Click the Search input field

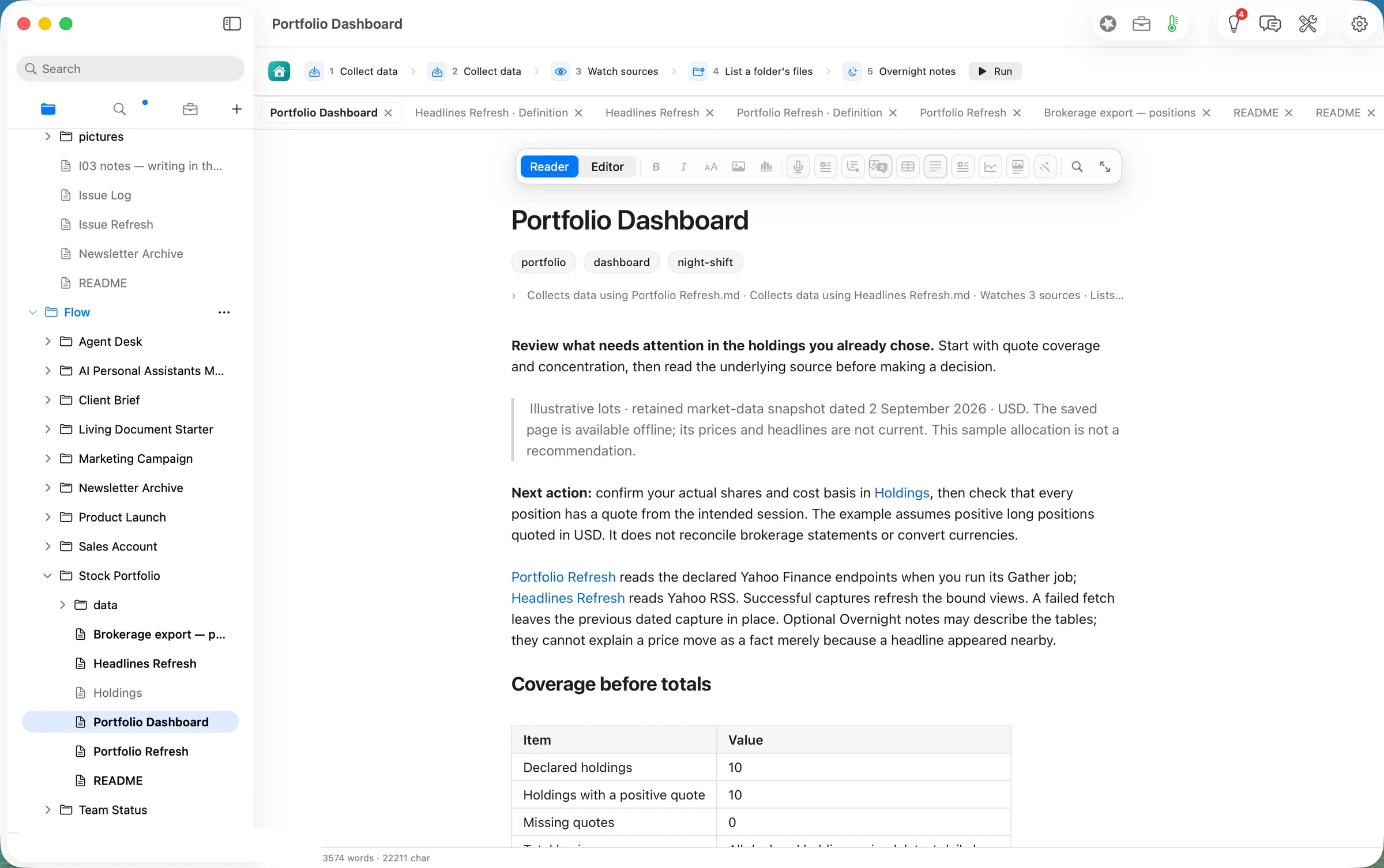coord(130,69)
